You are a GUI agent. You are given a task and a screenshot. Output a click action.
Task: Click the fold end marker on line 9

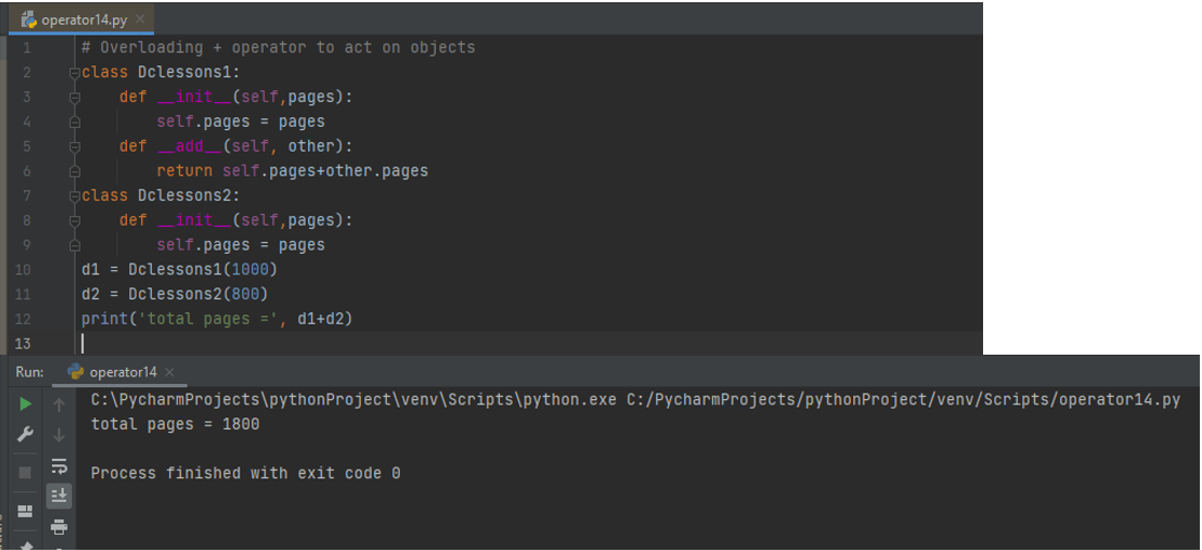(x=74, y=245)
